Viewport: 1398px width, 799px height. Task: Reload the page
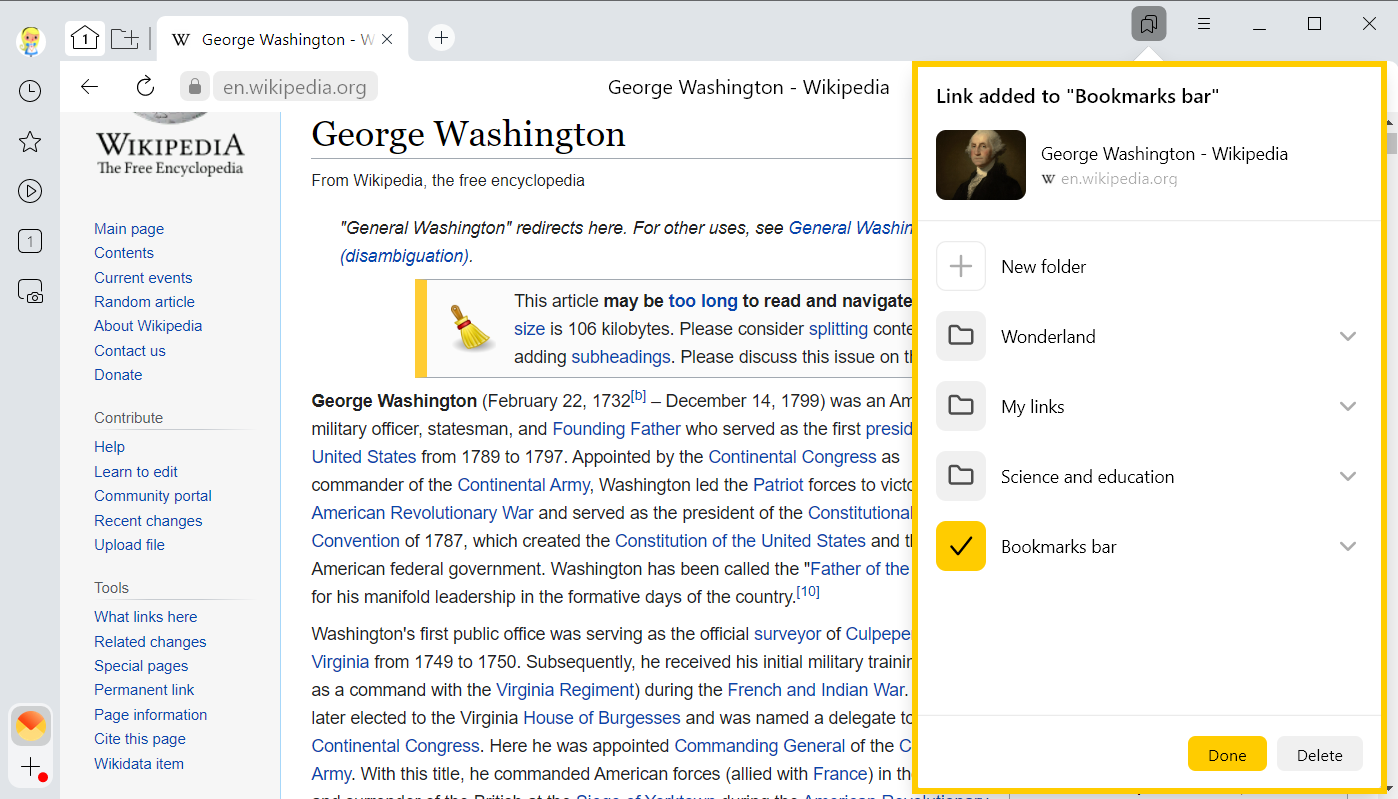[x=146, y=86]
